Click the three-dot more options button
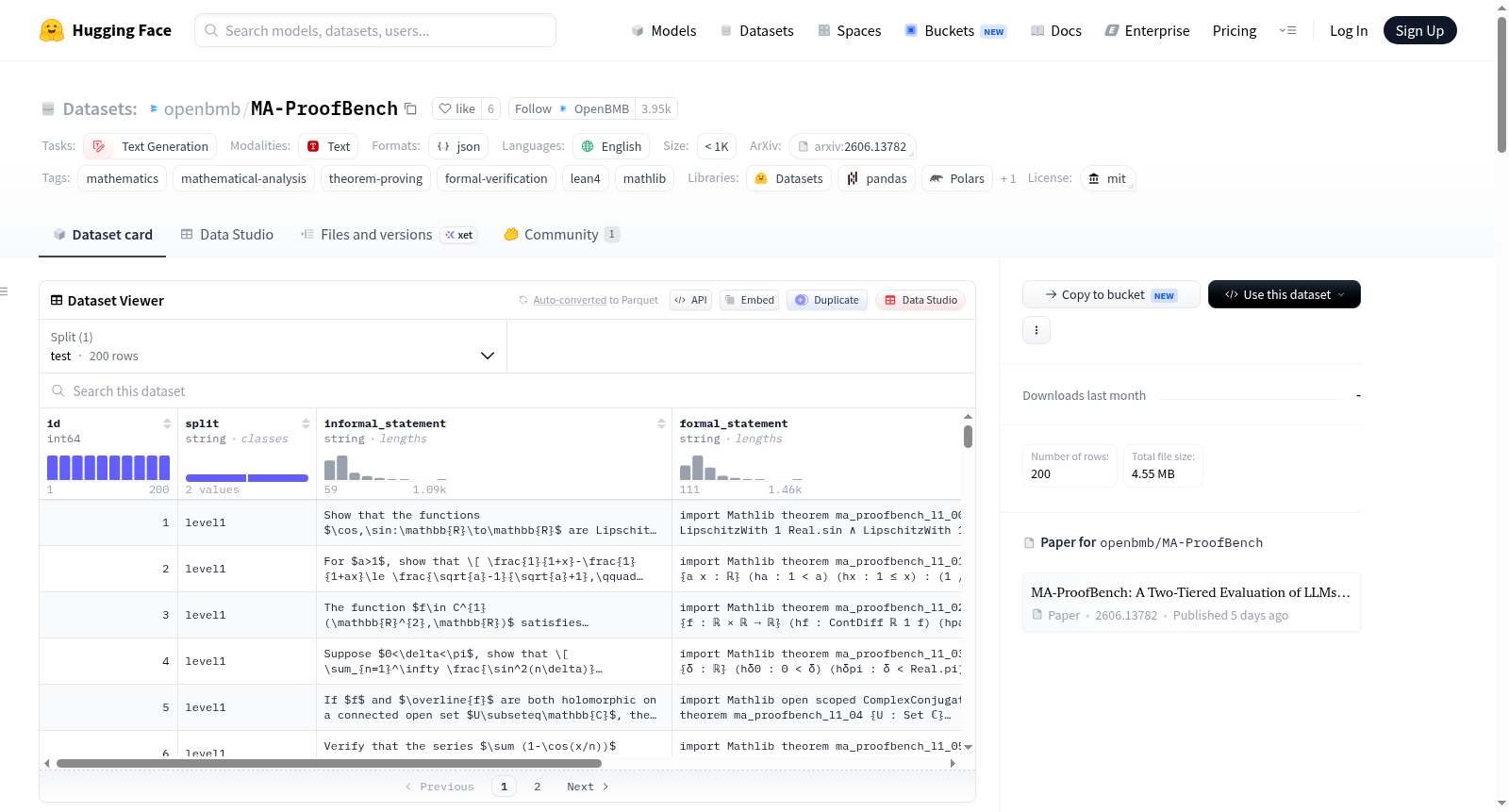The width and height of the screenshot is (1509, 812). (1036, 330)
